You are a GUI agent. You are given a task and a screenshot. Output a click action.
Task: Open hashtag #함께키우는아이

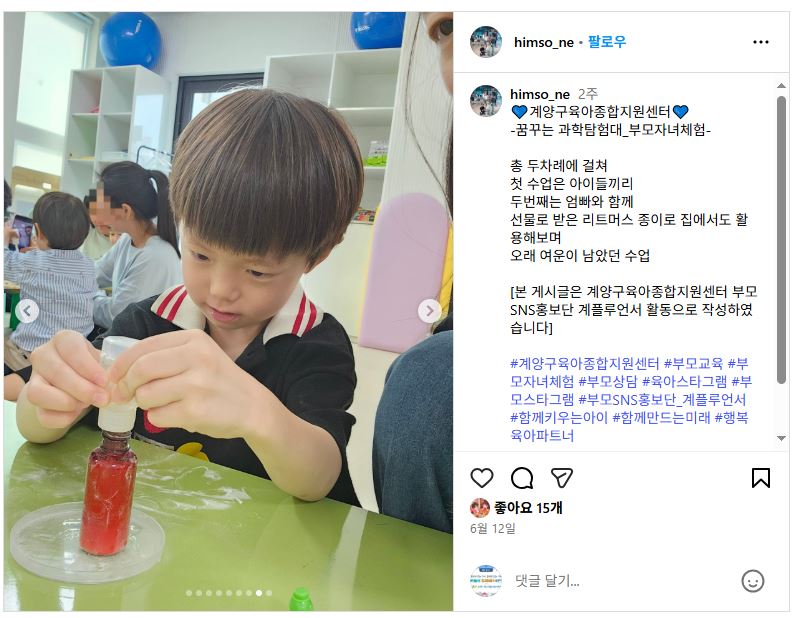pos(558,418)
